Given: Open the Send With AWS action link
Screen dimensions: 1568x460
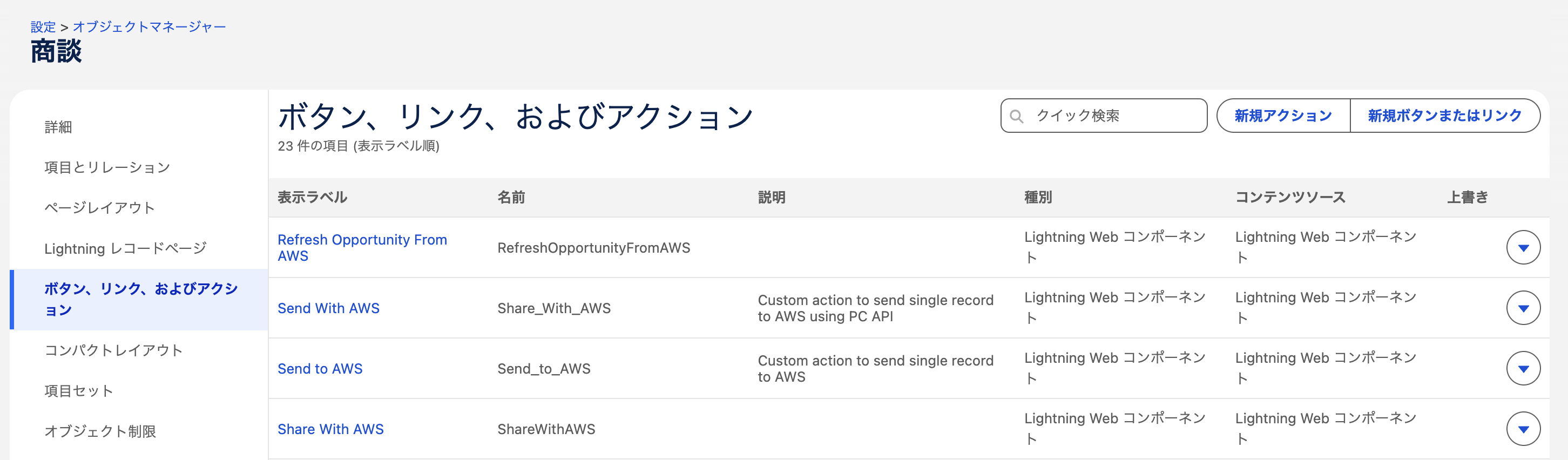Looking at the screenshot, I should [x=328, y=308].
